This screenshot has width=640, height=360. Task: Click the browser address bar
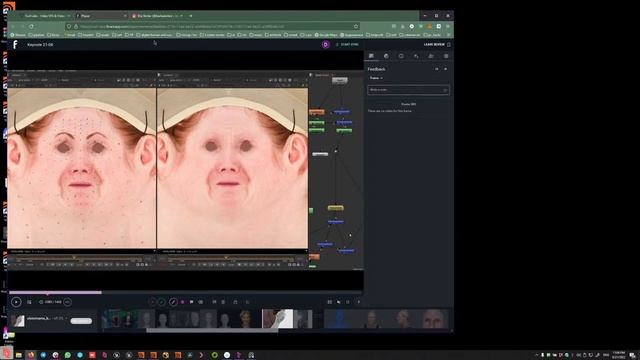(212, 26)
